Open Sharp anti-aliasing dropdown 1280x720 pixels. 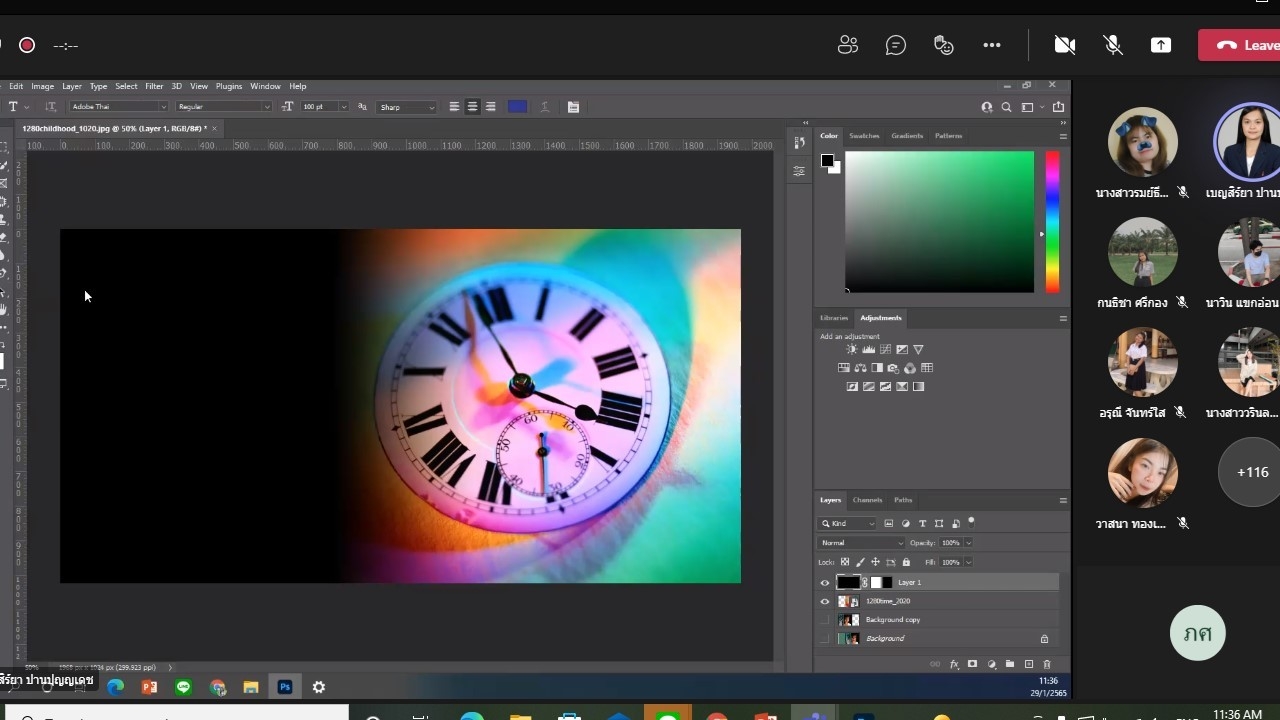[x=407, y=107]
